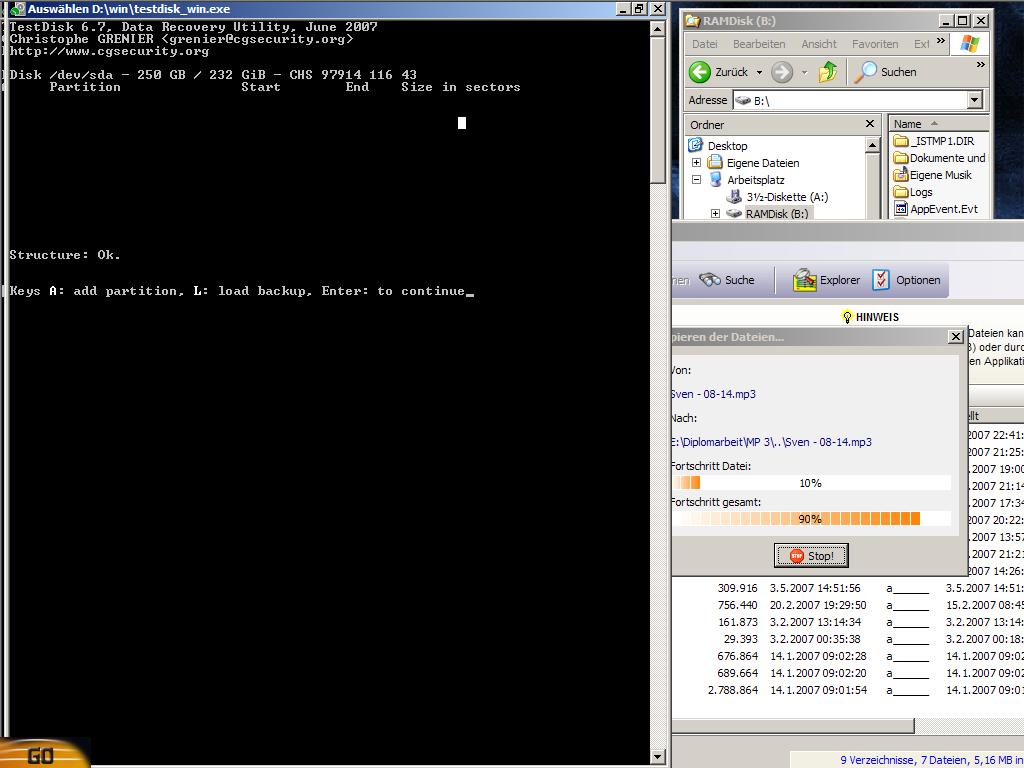Click the 9 Verzeichnisse status bar text

pyautogui.click(x=931, y=760)
